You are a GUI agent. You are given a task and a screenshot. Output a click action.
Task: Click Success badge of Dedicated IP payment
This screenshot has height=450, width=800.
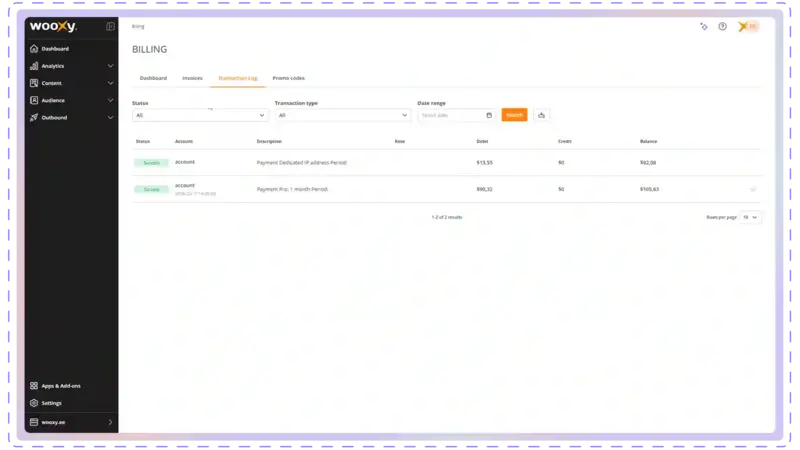click(152, 163)
